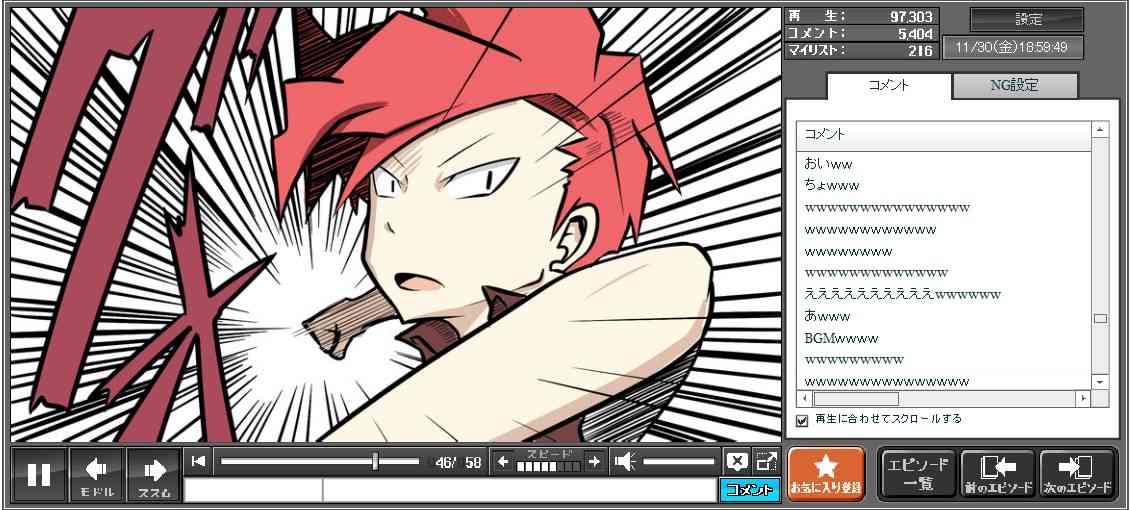Increase speed with the right arrow

click(594, 461)
